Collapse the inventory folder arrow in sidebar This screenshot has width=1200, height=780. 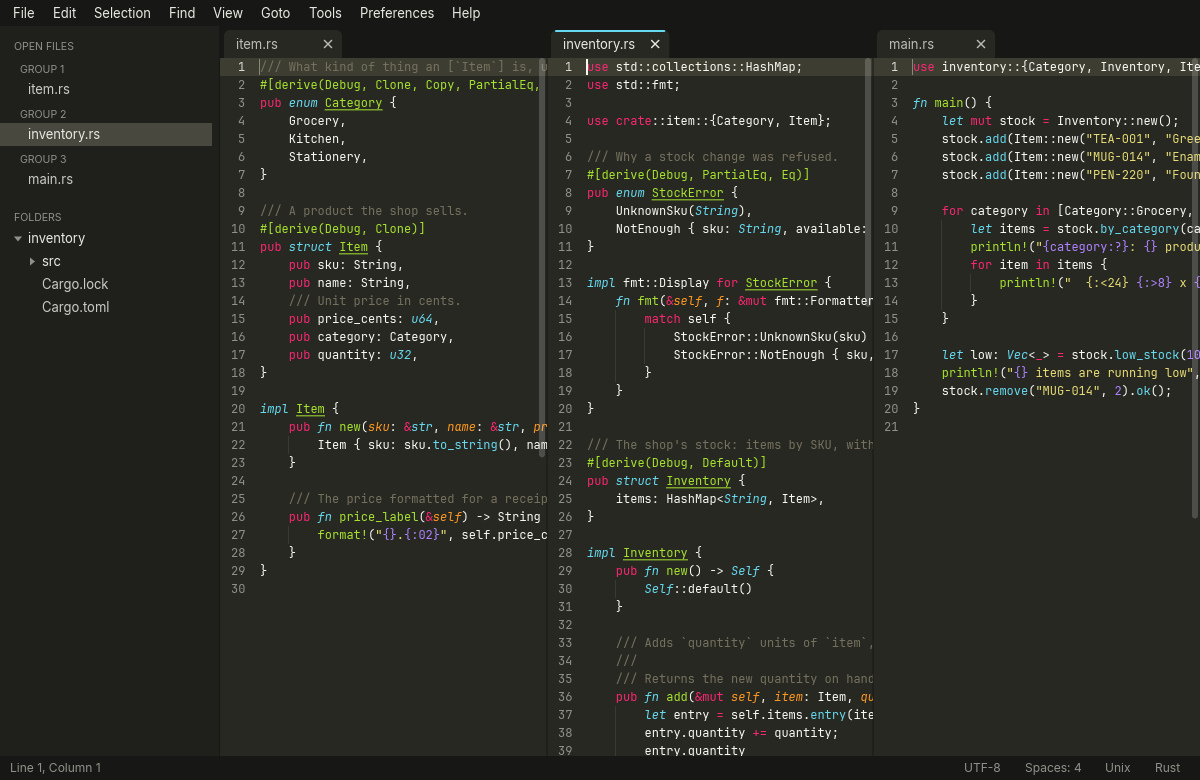[x=18, y=239]
